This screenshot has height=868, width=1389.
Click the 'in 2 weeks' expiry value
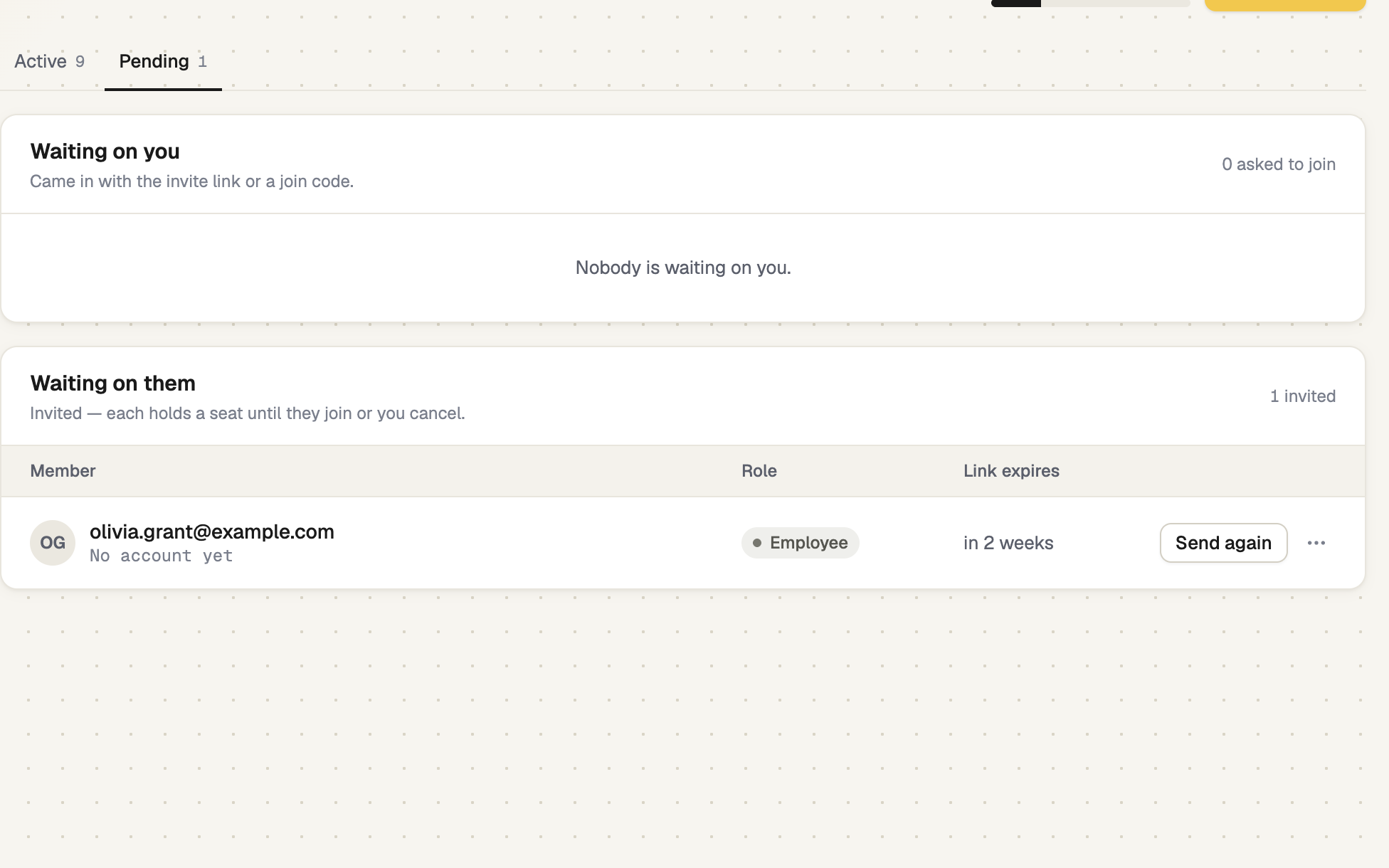pyautogui.click(x=1008, y=543)
